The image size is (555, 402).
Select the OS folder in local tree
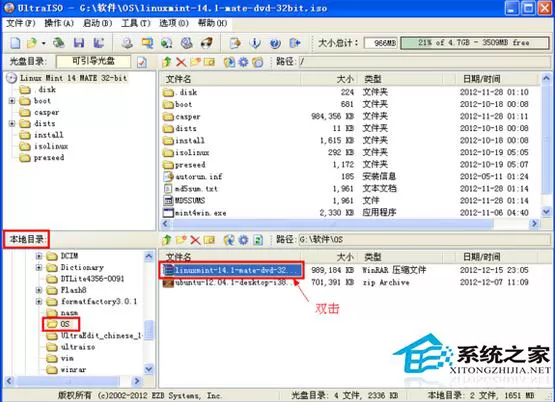[61, 324]
